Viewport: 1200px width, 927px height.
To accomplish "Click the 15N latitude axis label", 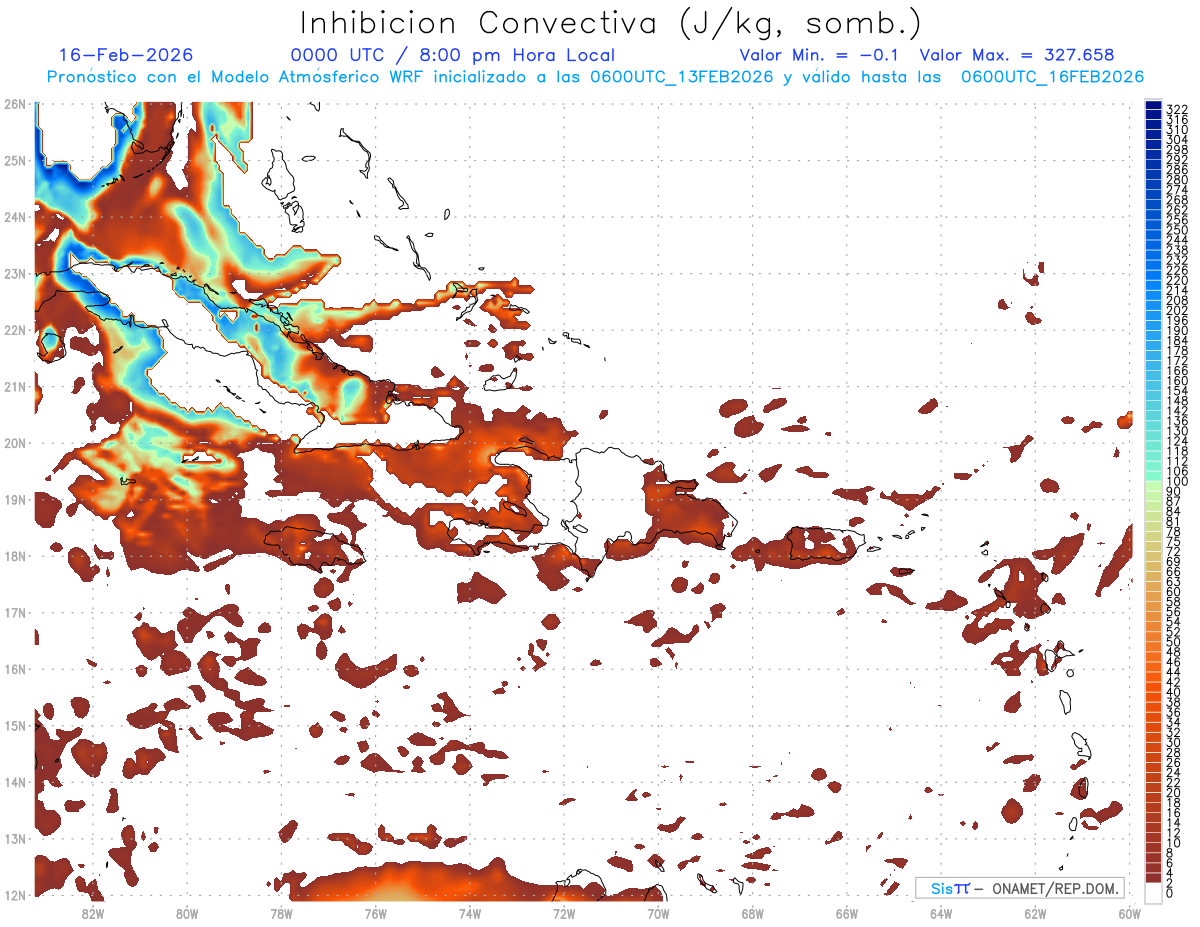I will click(15, 725).
